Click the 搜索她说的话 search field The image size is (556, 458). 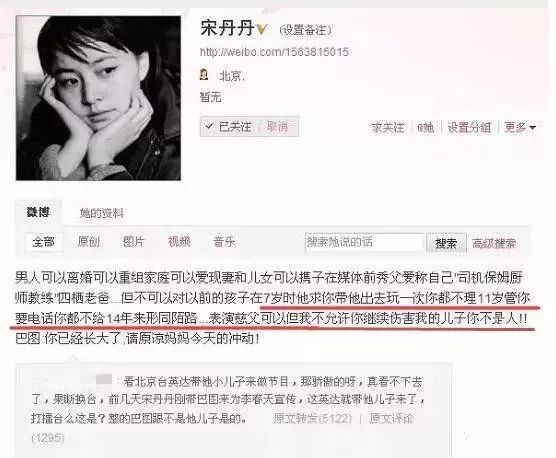[365, 242]
